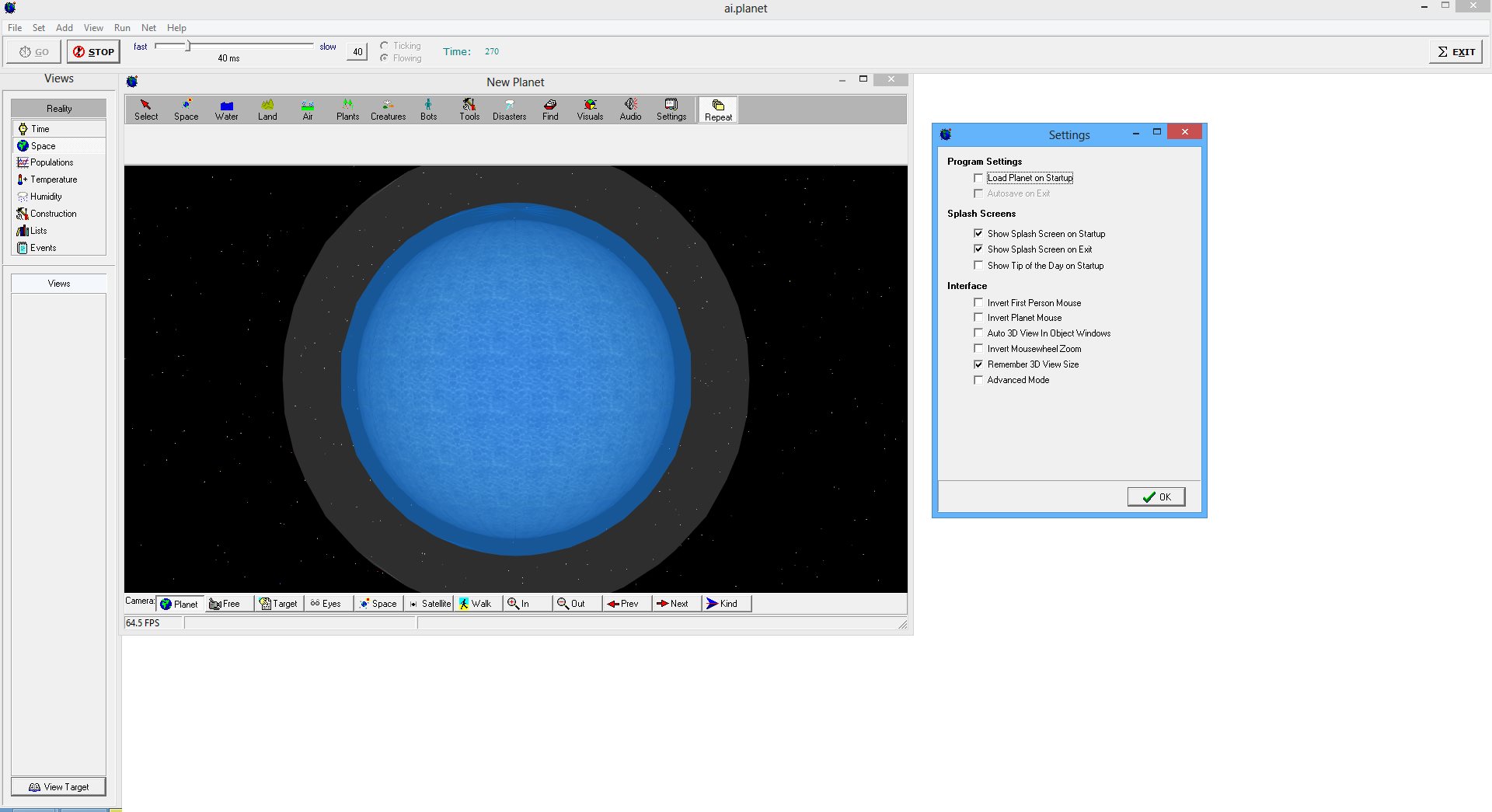Open the Run menu
Image resolution: width=1492 pixels, height=812 pixels.
pyautogui.click(x=122, y=28)
